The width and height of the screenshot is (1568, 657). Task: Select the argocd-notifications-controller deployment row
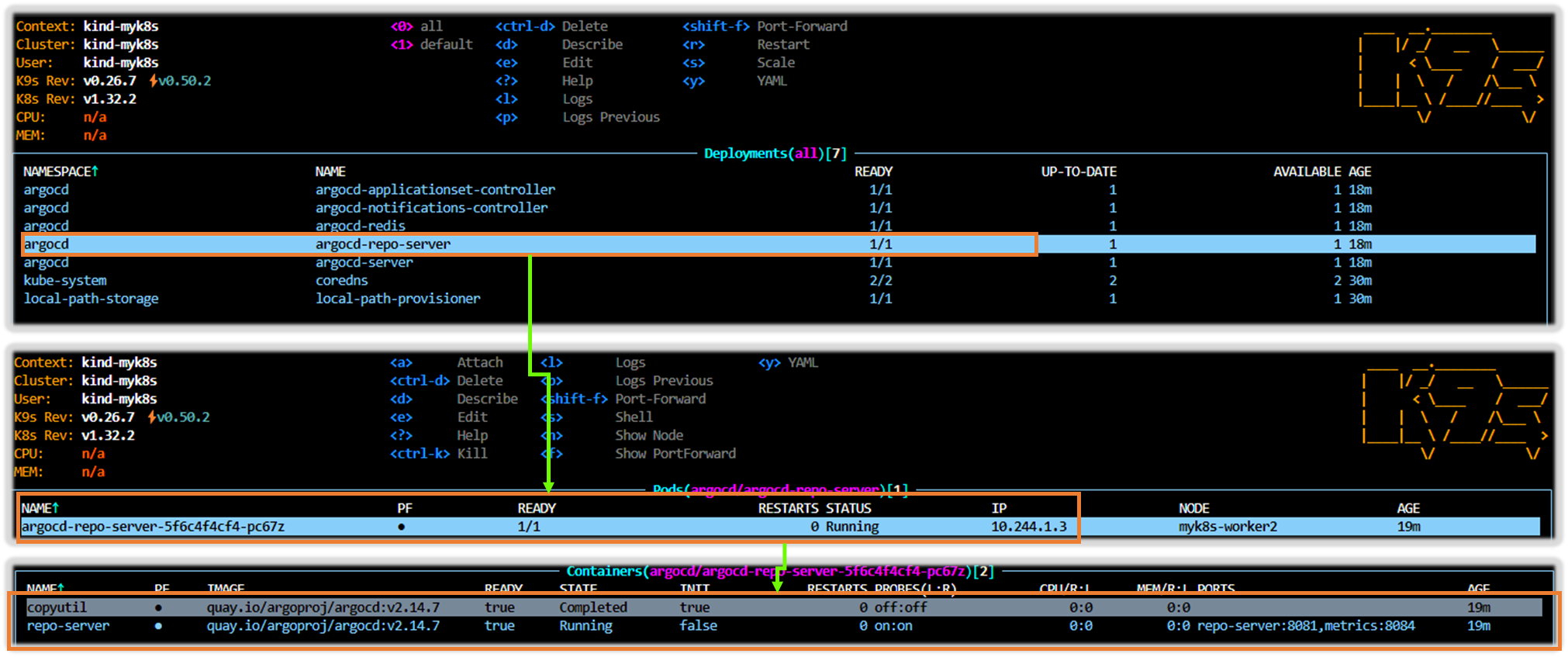779,208
